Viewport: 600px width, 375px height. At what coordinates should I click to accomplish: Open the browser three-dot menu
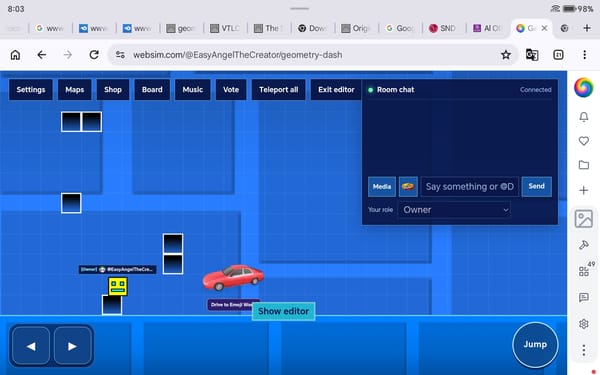[584, 55]
